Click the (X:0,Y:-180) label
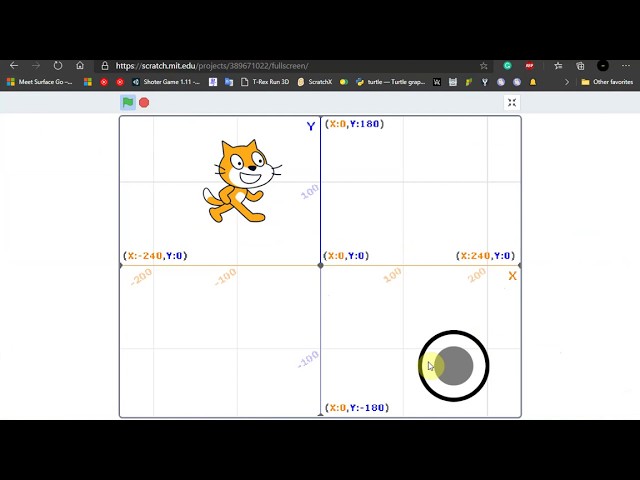This screenshot has height=480, width=640. pyautogui.click(x=357, y=408)
